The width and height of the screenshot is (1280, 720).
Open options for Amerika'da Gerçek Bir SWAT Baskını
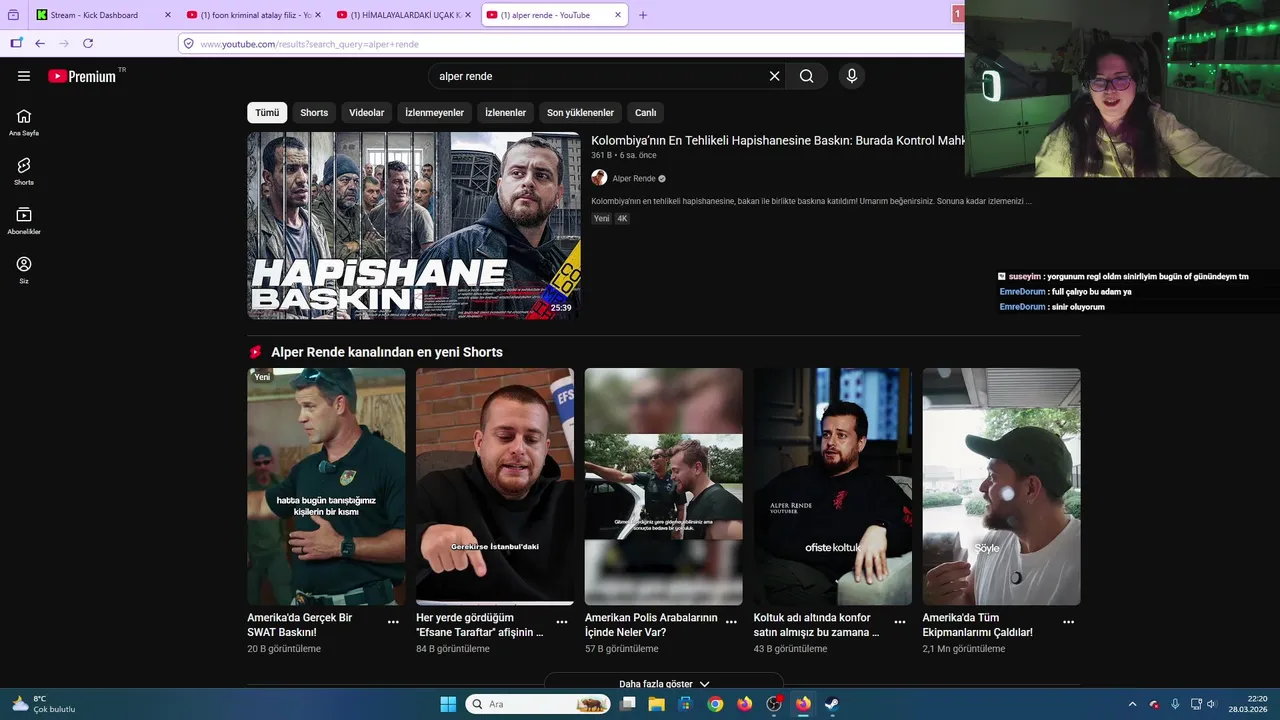[393, 622]
